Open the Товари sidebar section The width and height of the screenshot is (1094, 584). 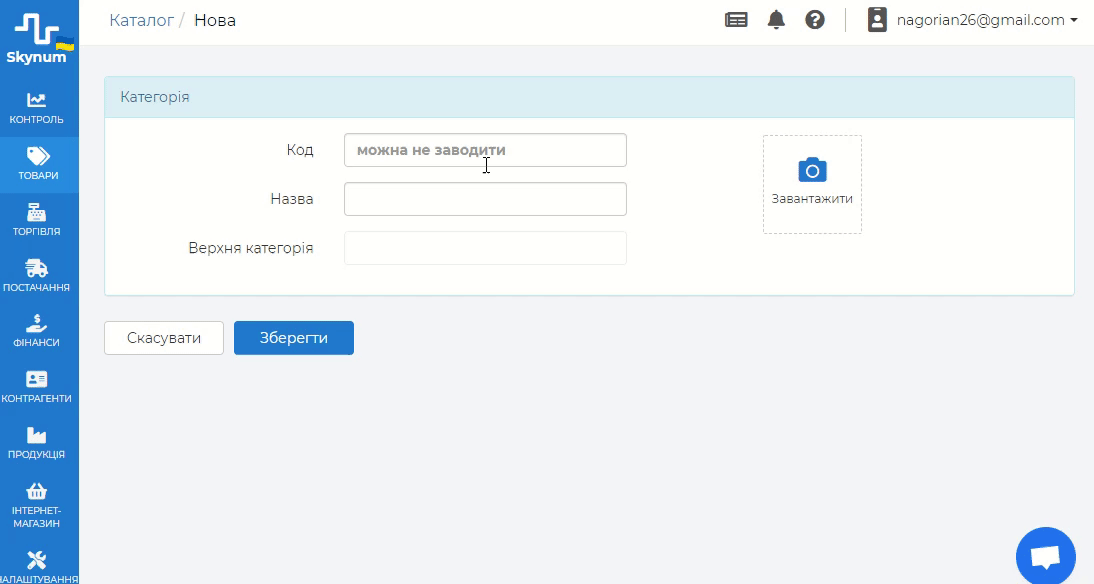pos(38,165)
